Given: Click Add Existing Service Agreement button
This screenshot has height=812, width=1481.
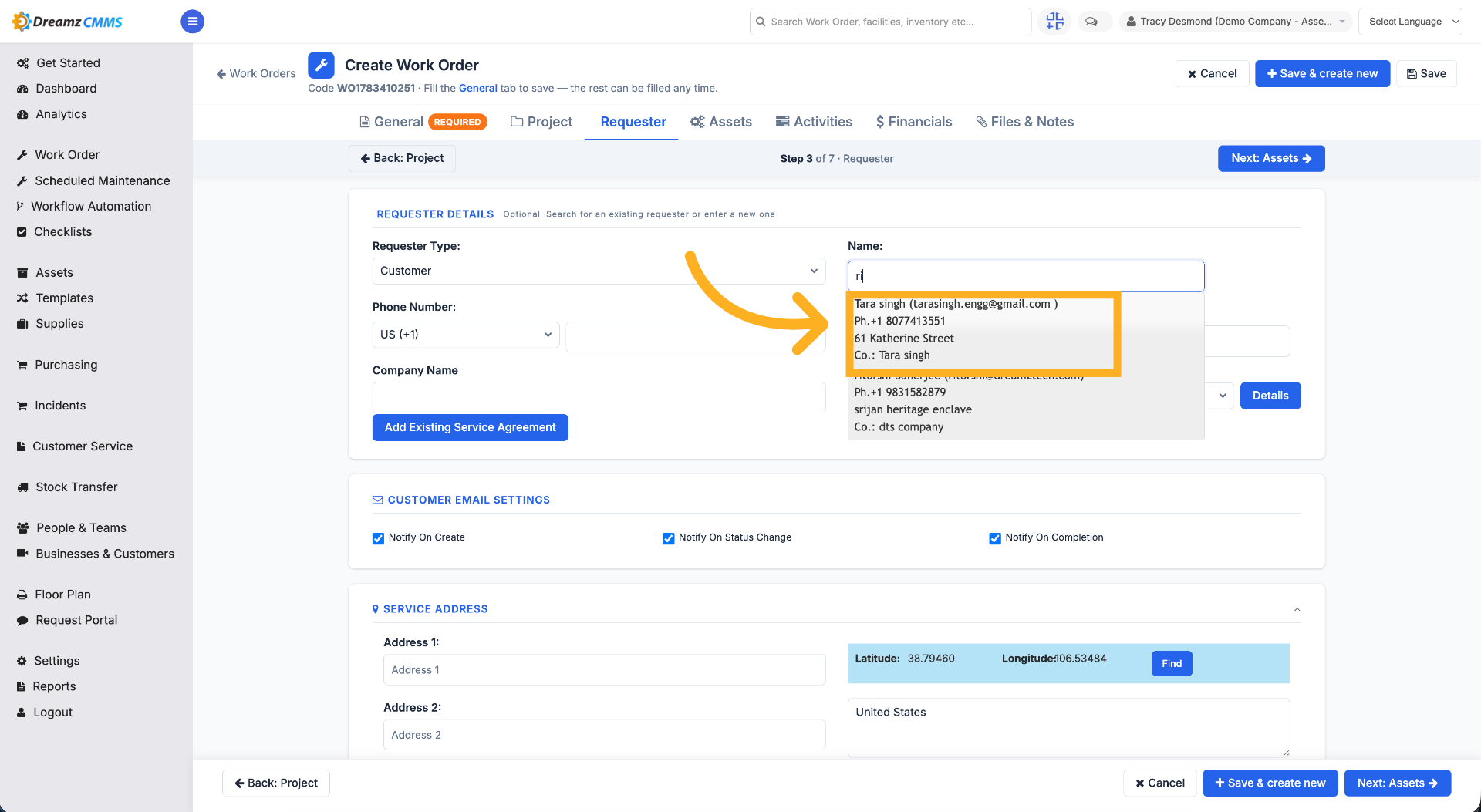Looking at the screenshot, I should pos(470,427).
